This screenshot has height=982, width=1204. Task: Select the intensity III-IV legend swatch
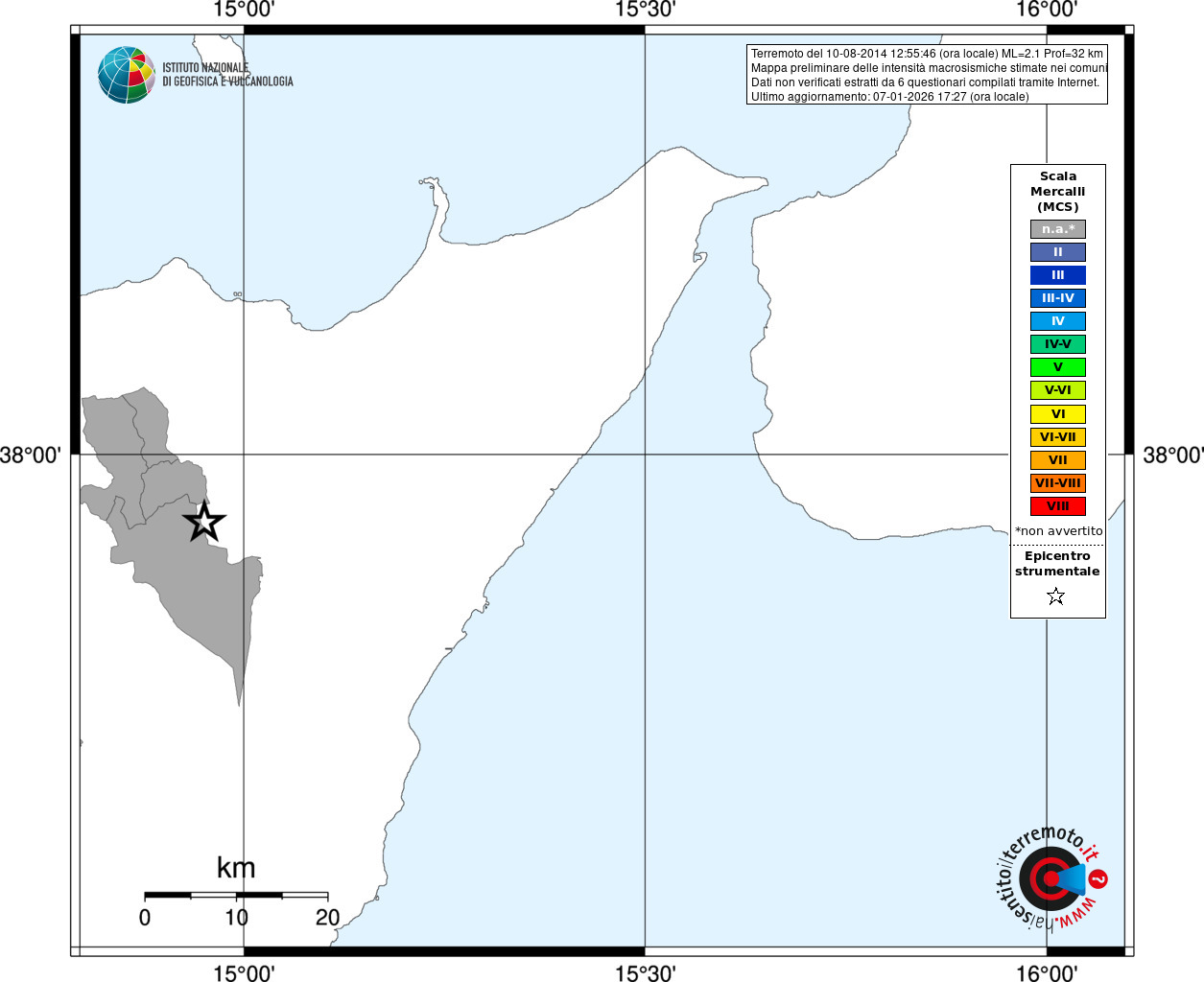click(x=1058, y=298)
